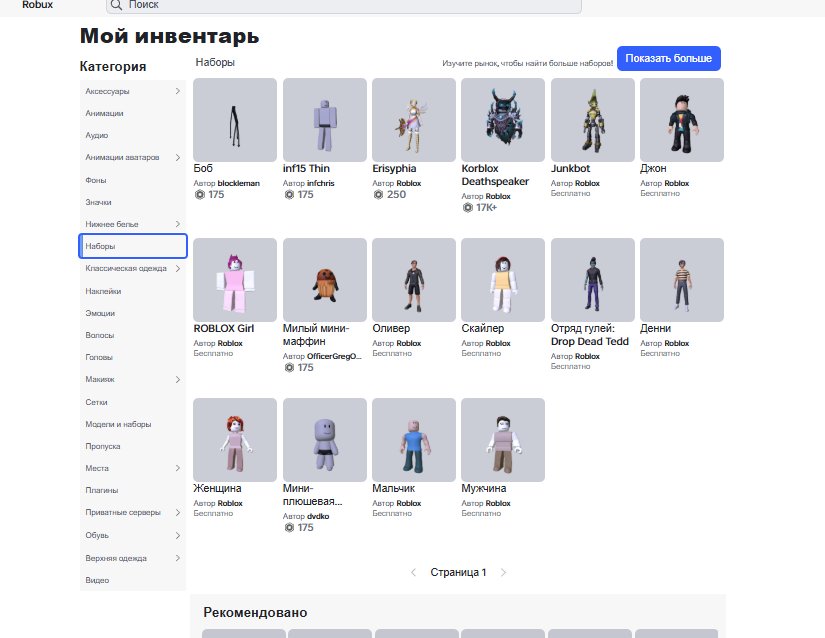Viewport: 825px width, 638px height.
Task: Open the Мужчина bundle thumbnail
Action: pyautogui.click(x=503, y=440)
